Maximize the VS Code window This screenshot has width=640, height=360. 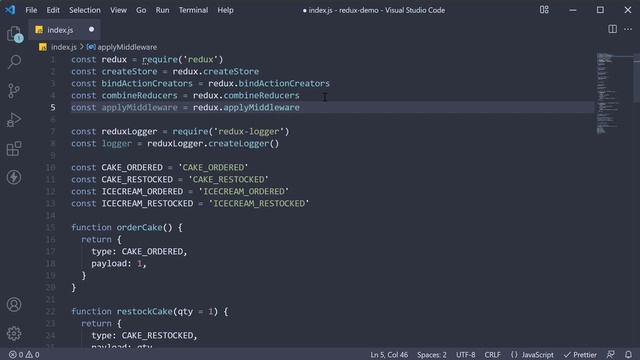coord(600,10)
